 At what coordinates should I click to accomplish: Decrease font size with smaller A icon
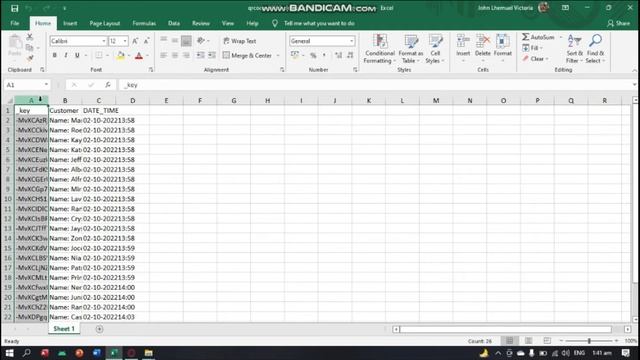[147, 41]
